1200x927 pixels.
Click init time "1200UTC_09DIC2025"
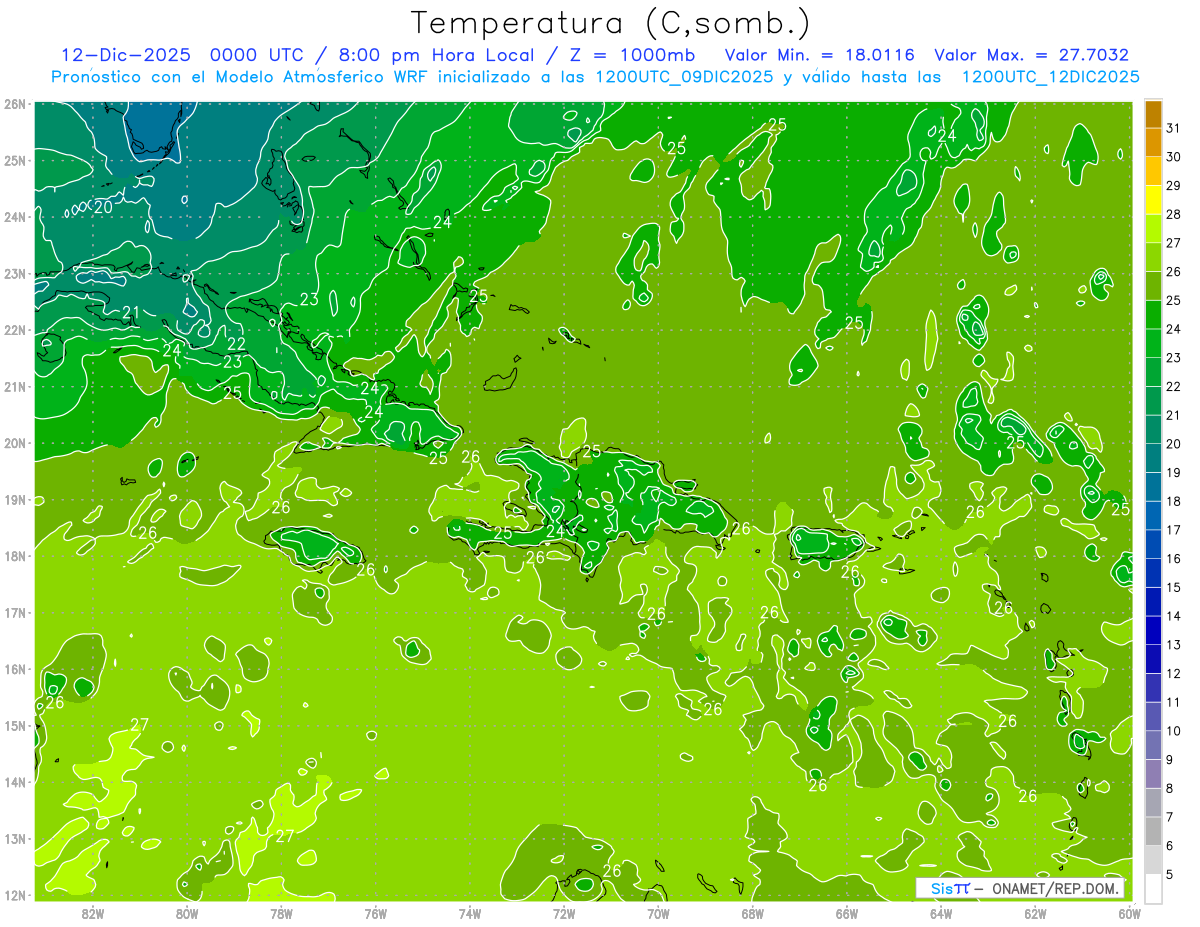coord(684,77)
